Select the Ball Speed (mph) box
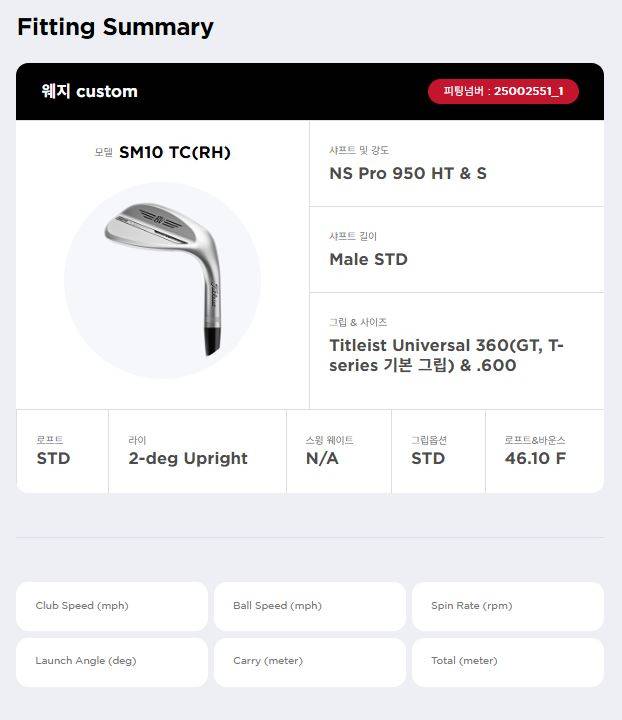Image resolution: width=622 pixels, height=720 pixels. tap(310, 606)
